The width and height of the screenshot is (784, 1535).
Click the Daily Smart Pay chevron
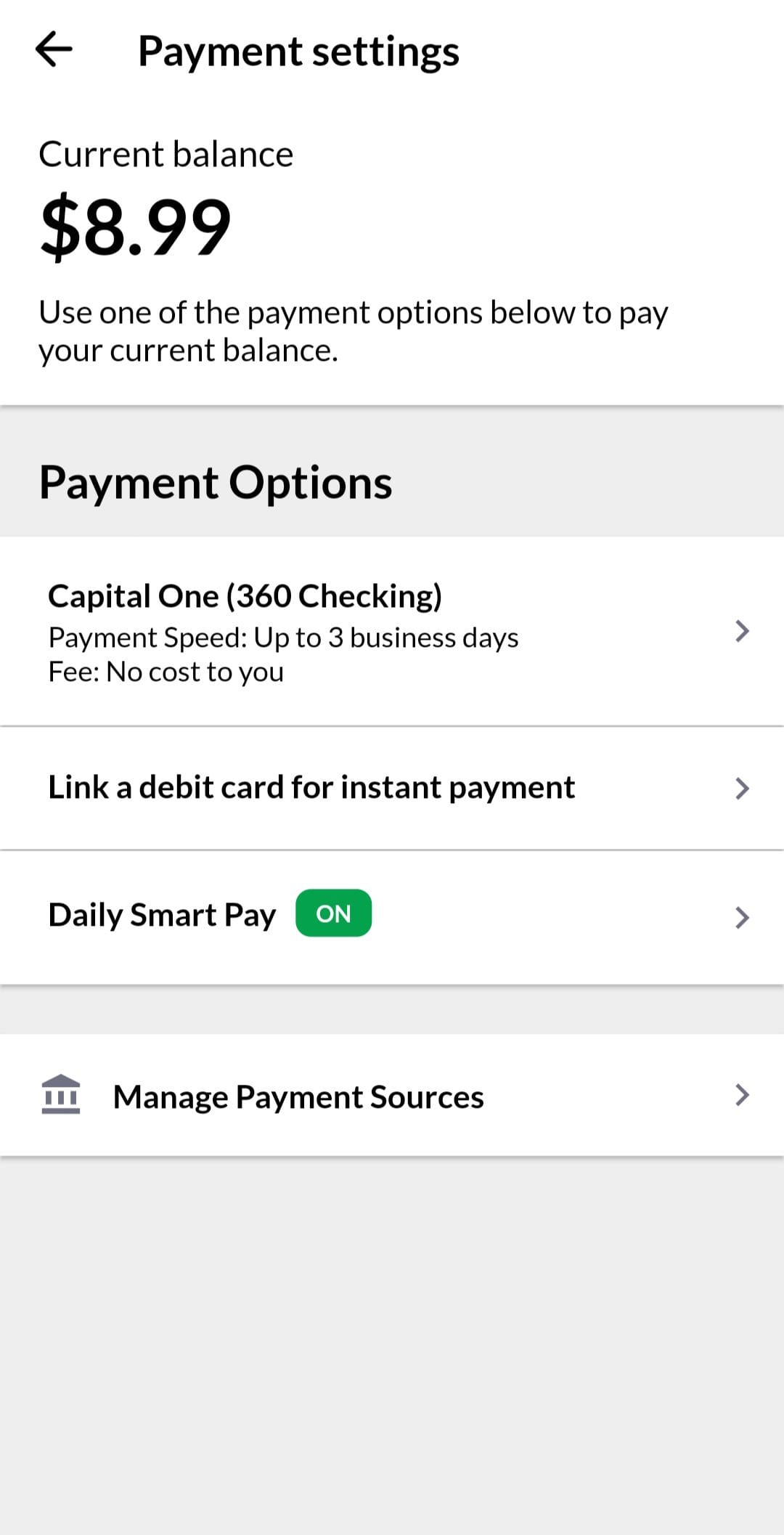point(741,917)
